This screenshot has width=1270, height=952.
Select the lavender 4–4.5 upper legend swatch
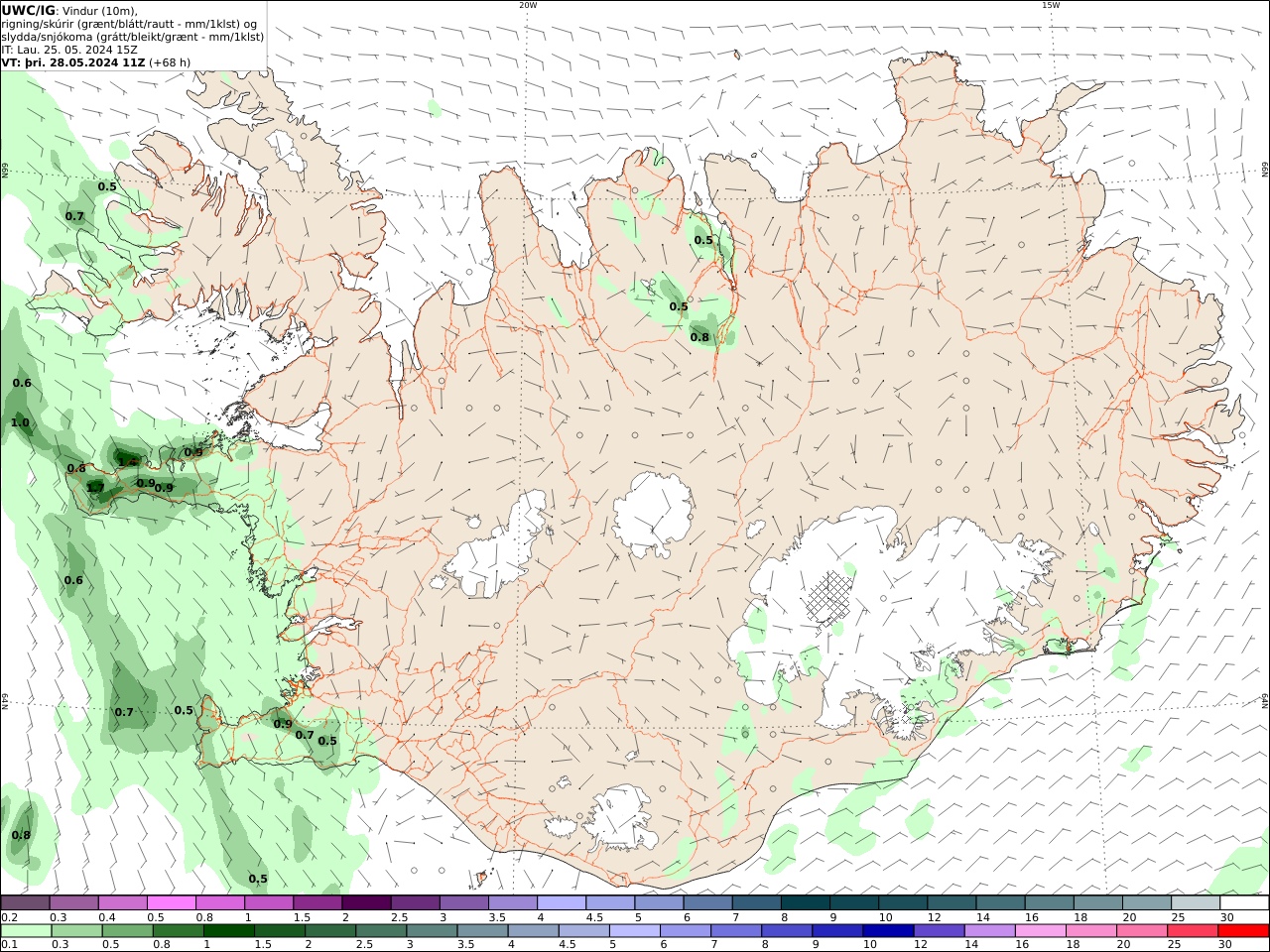pyautogui.click(x=562, y=902)
